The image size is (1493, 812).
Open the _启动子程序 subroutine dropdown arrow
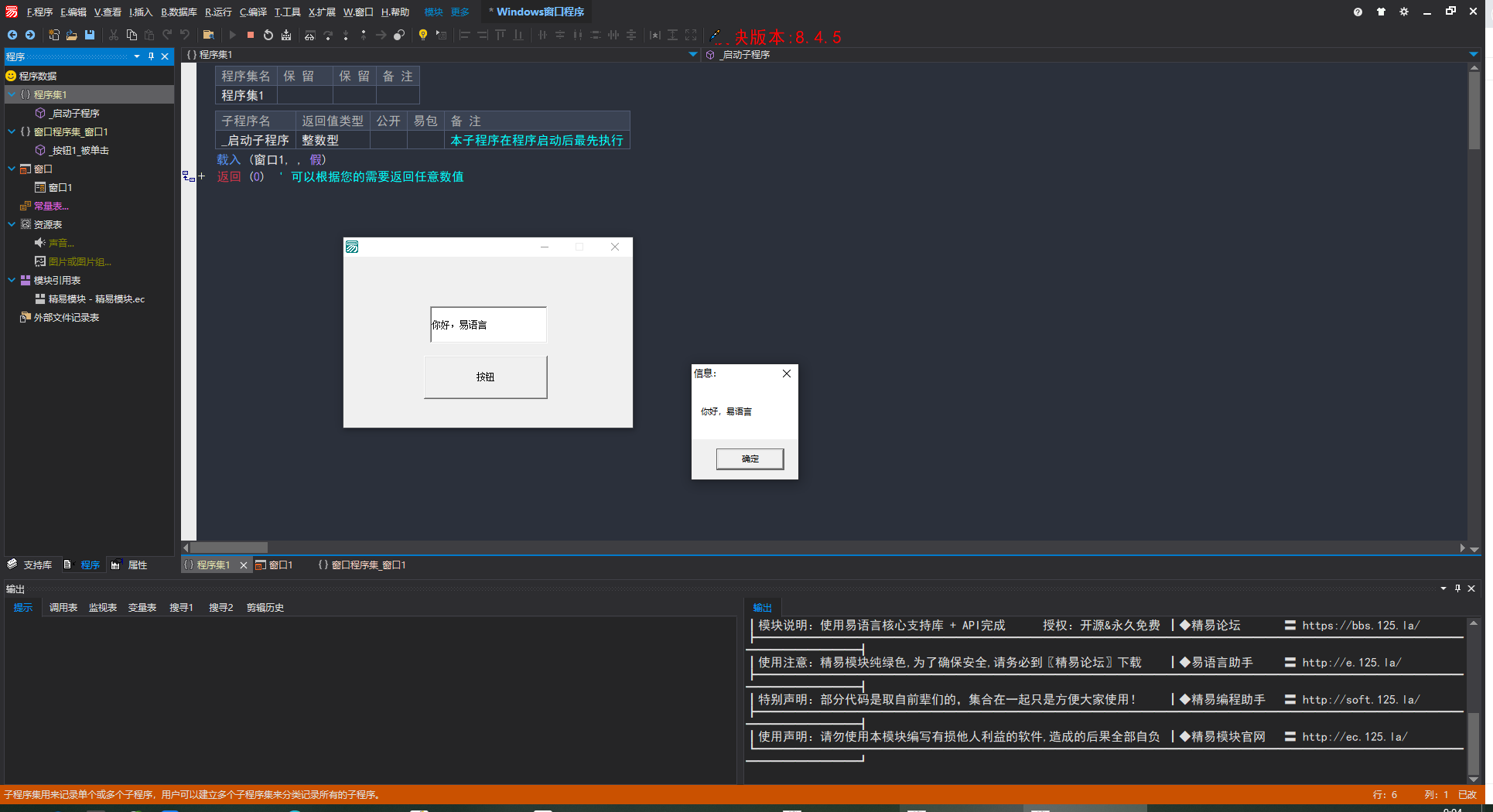tap(1473, 54)
